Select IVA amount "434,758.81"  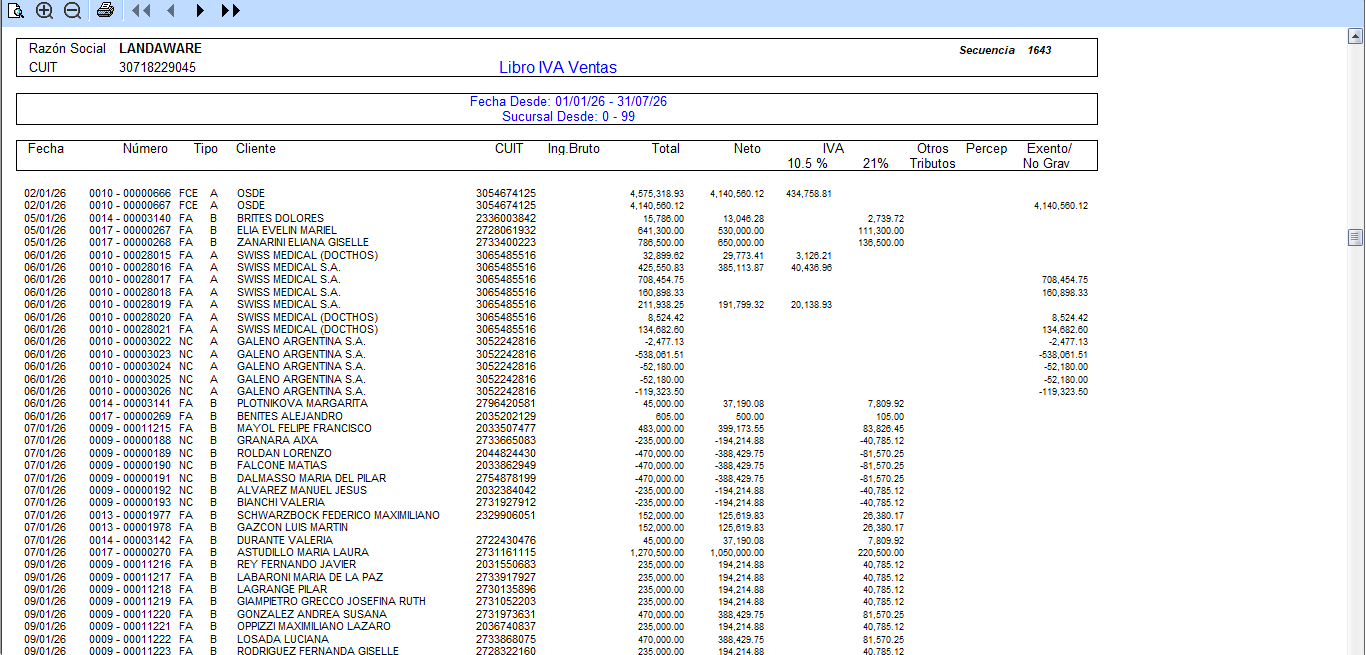[x=809, y=193]
